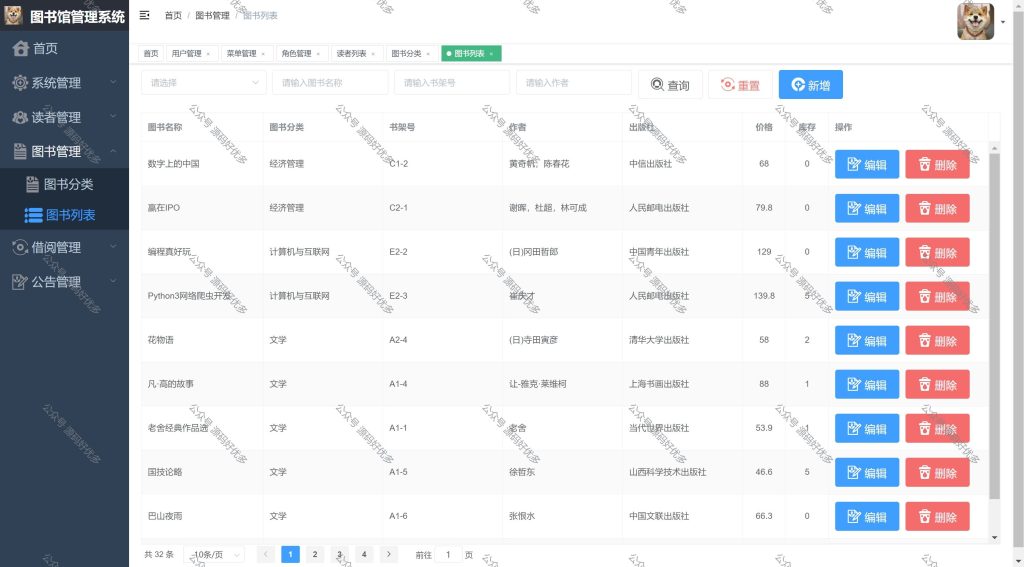
Task: Close the 用户管理 tab
Action: (x=208, y=54)
